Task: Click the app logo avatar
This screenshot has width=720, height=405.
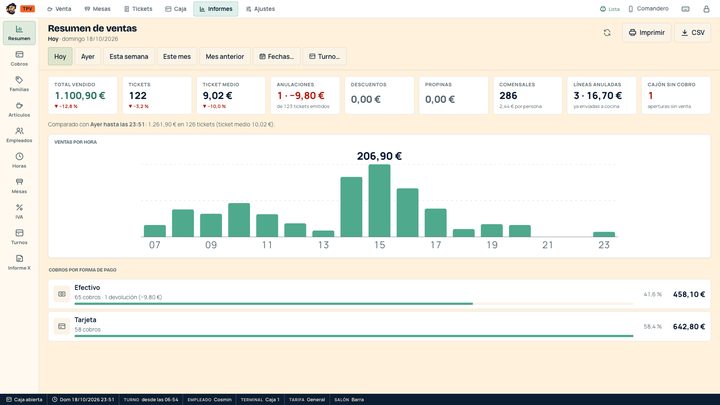Action: 11,9
